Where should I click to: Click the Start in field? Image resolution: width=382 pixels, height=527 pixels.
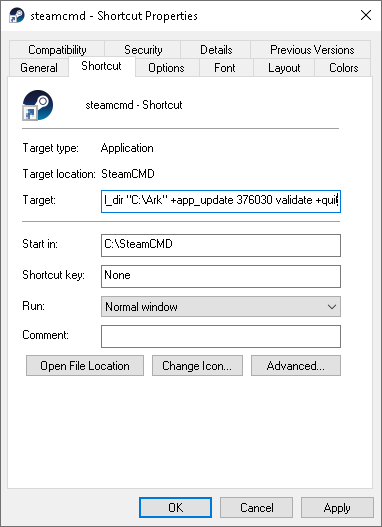[221, 245]
